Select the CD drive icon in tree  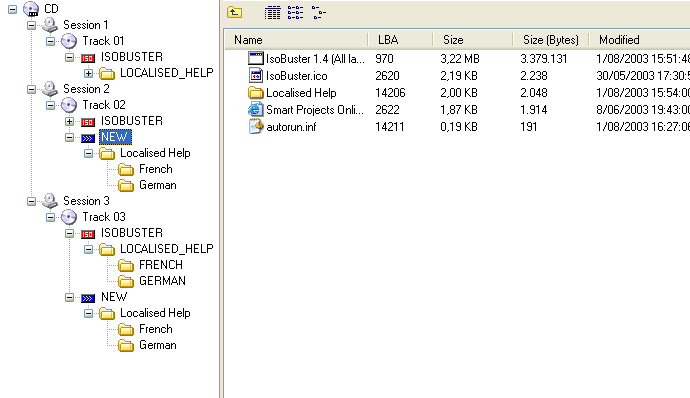[31, 9]
